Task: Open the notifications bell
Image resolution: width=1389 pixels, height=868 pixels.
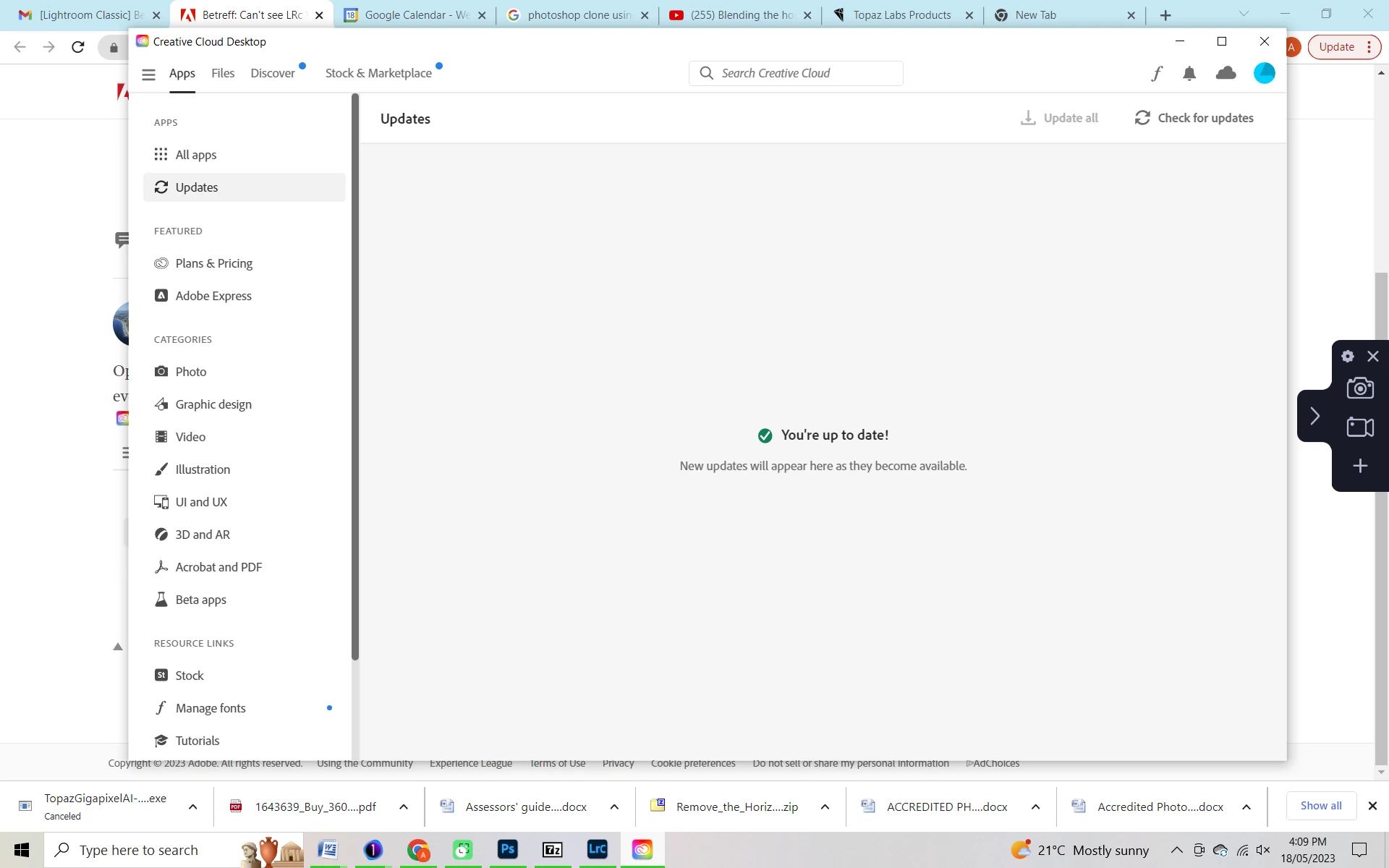Action: (1189, 73)
